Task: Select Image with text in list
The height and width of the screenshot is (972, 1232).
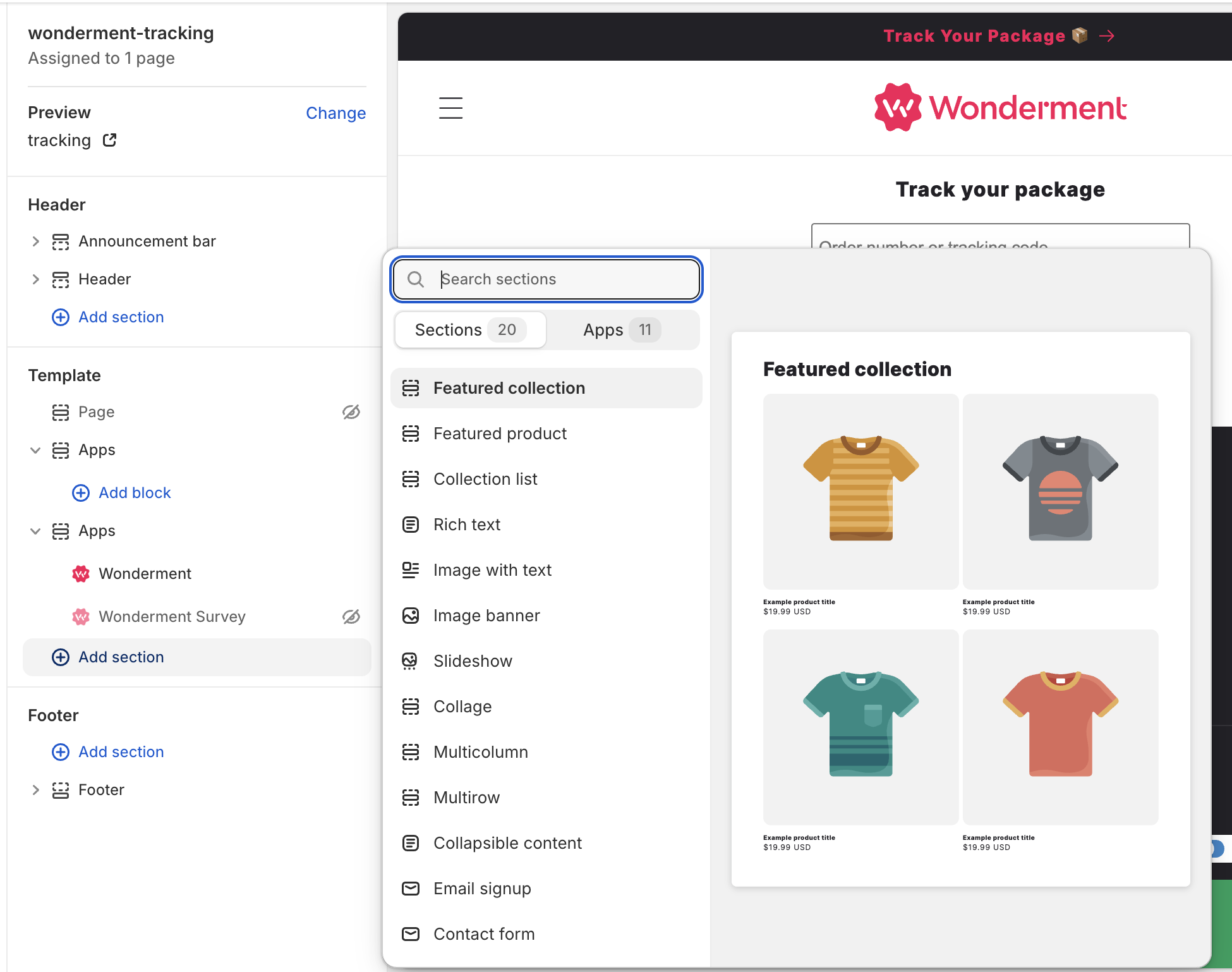Action: coord(547,570)
